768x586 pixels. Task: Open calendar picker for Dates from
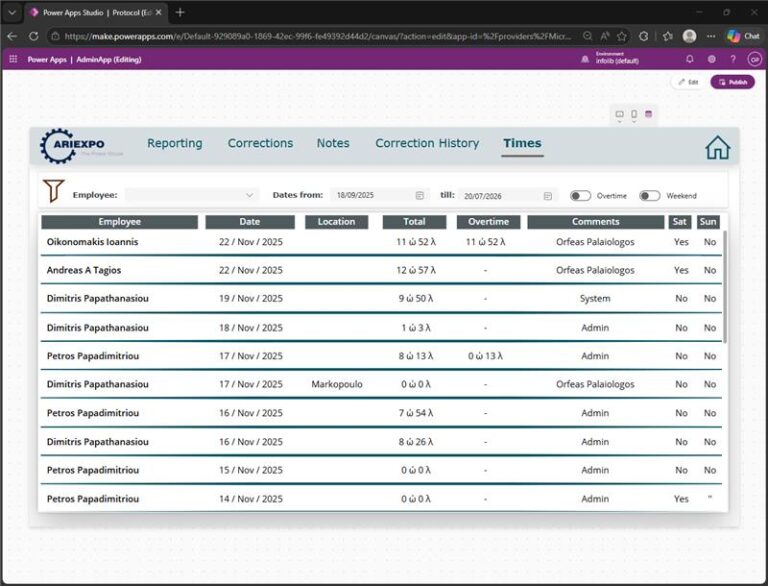point(420,195)
